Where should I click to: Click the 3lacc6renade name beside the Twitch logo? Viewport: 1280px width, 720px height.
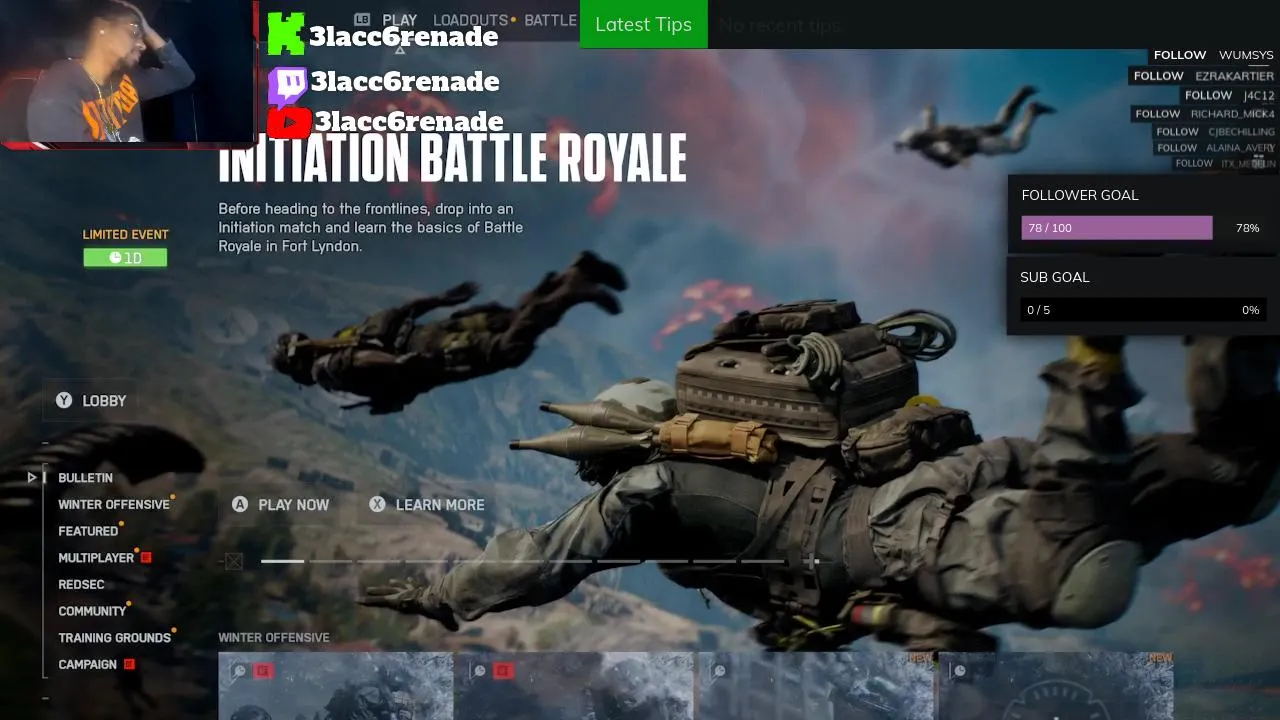pyautogui.click(x=404, y=82)
